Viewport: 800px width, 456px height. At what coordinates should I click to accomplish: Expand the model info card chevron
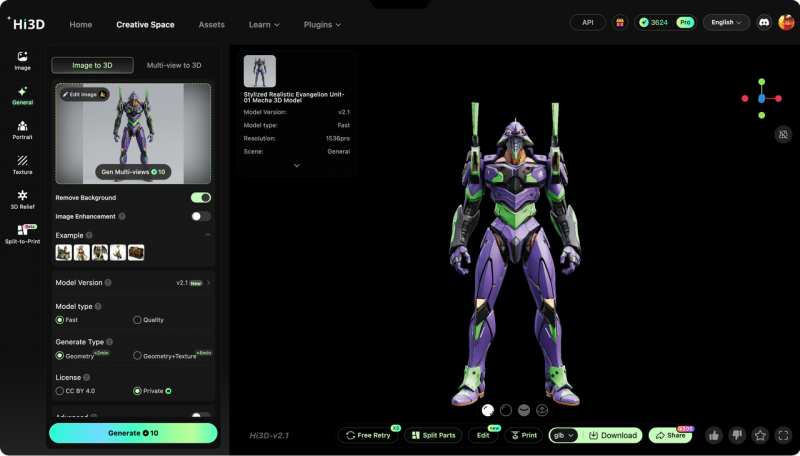pos(296,165)
